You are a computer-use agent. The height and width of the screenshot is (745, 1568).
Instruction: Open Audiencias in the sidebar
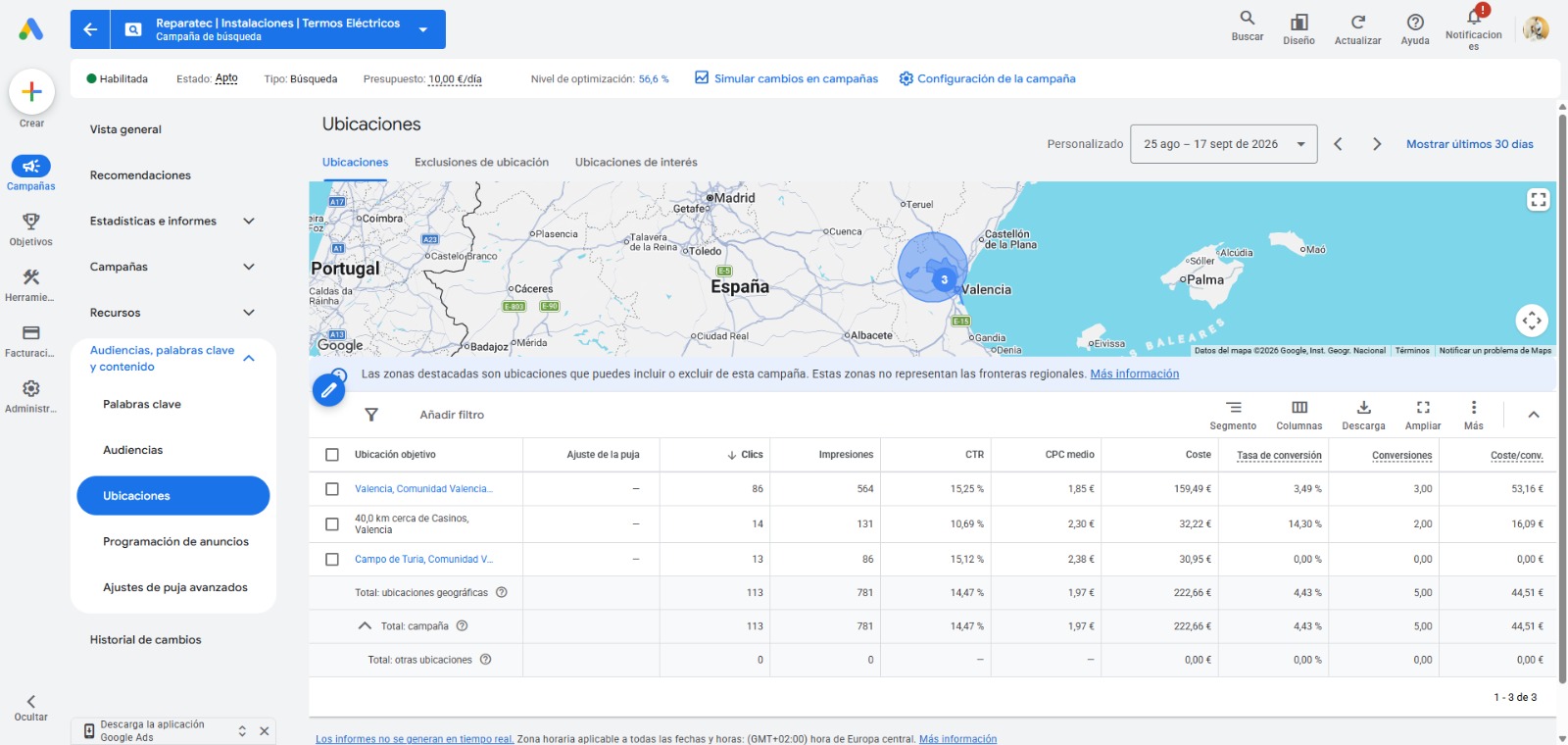[133, 451]
